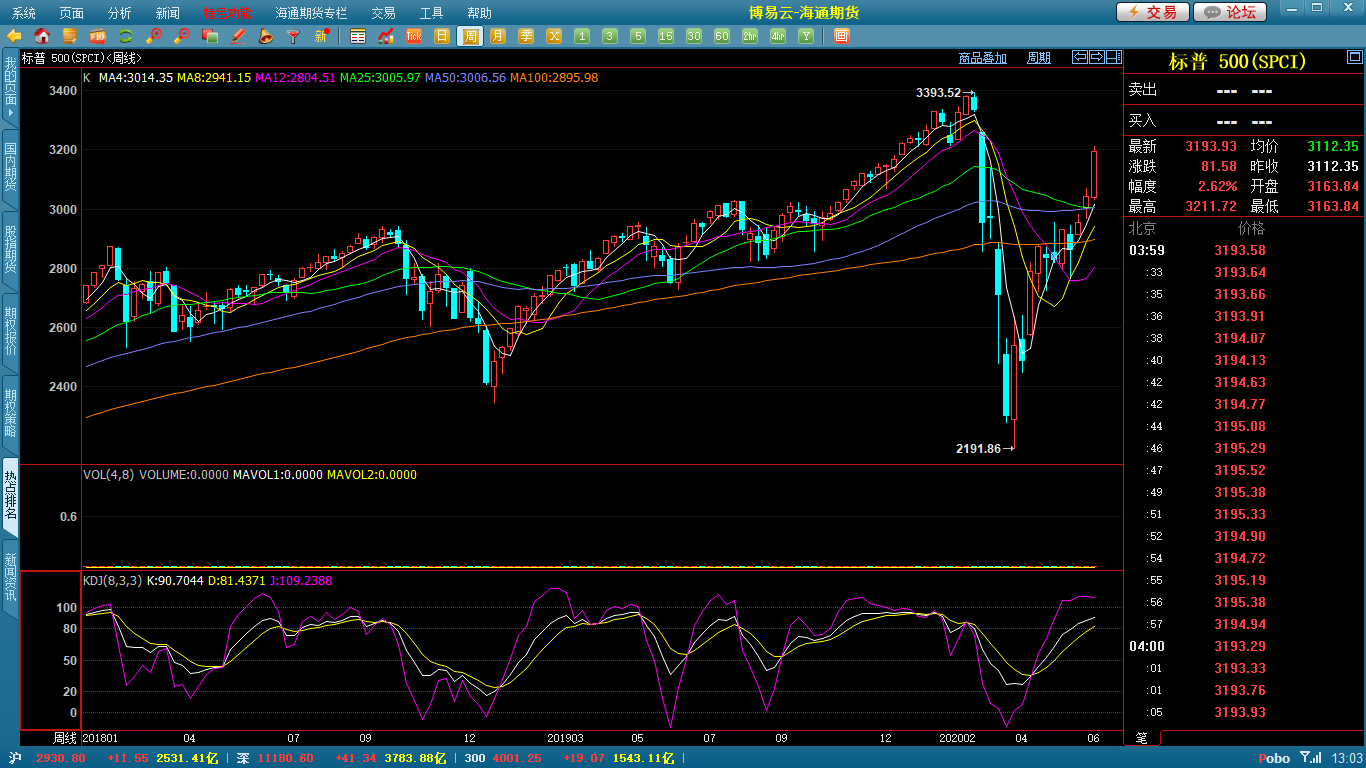Switch chart to 1-minute period
This screenshot has height=768, width=1366.
pyautogui.click(x=582, y=36)
